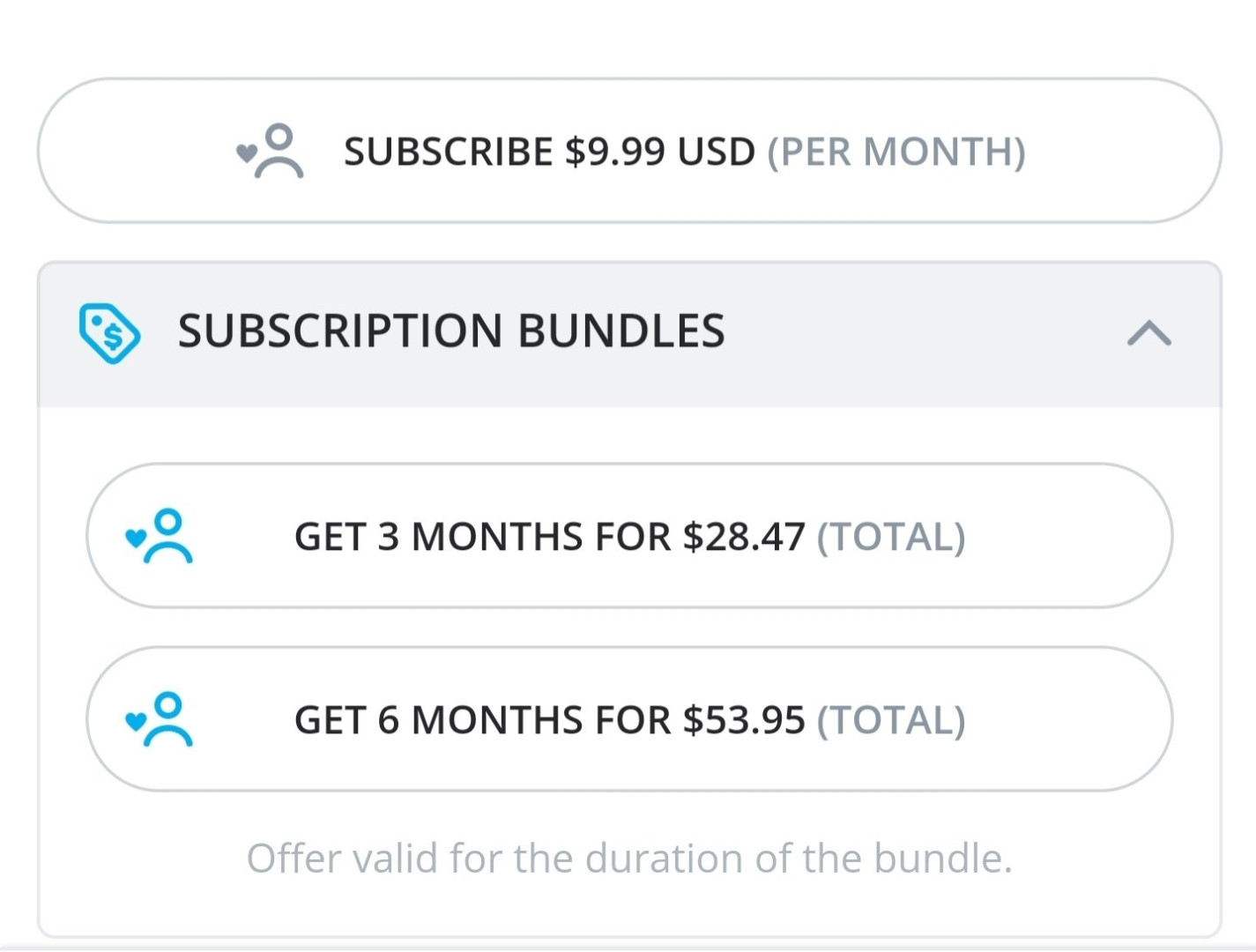
Task: Click the word "BUNDLES" in the section header
Action: pyautogui.click(x=621, y=331)
